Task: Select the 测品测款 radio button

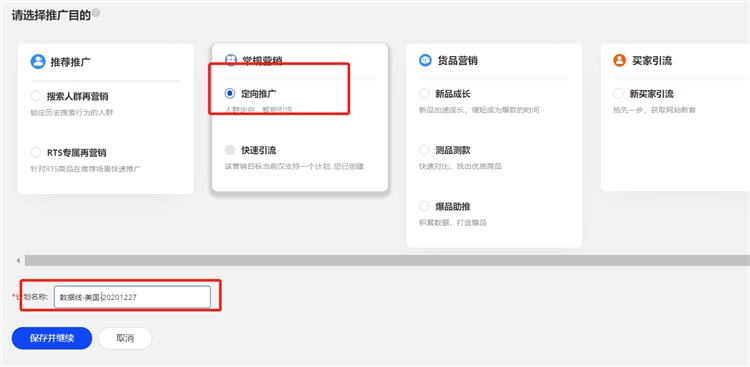Action: tap(424, 150)
